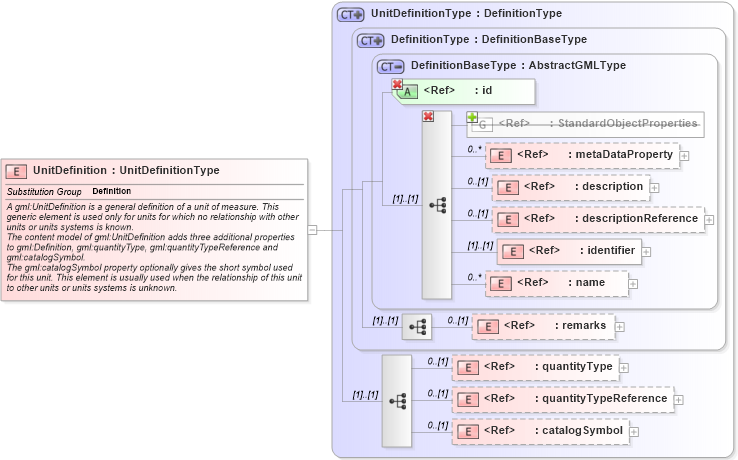This screenshot has height=460, width=738.
Task: Click the sequence compositor icon in DefinitionBaseType
Action: click(x=437, y=205)
